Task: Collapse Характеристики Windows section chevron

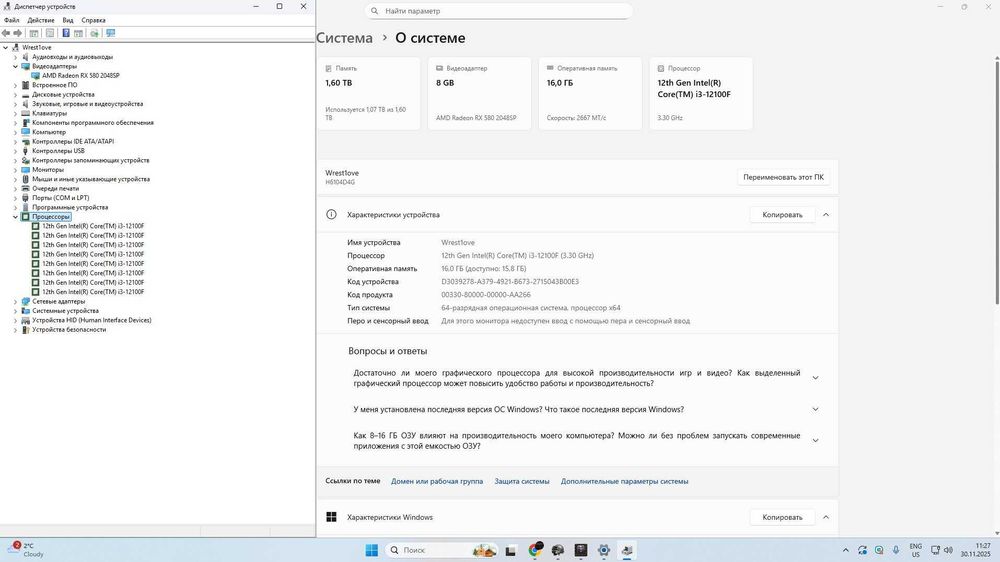Action: (x=826, y=517)
